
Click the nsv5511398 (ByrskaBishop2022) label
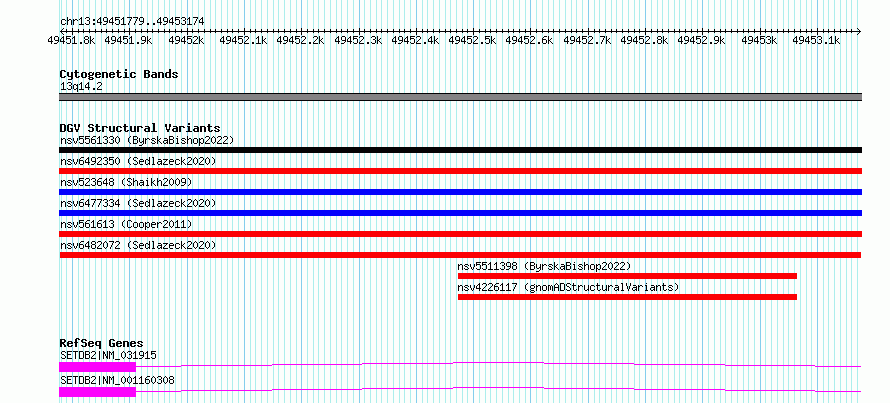pyautogui.click(x=544, y=266)
